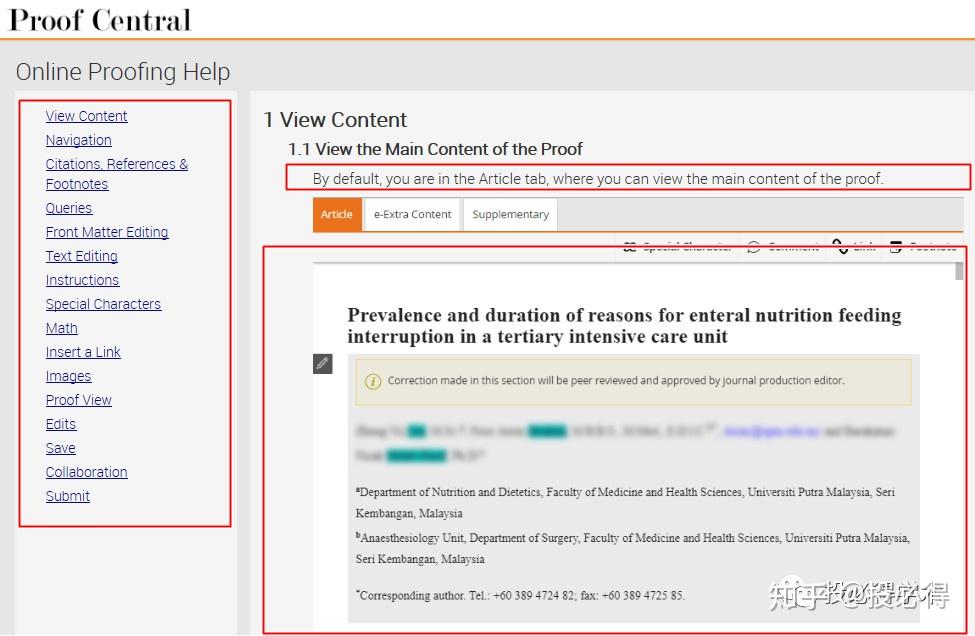975x636 pixels.
Task: Open the Images help topic
Action: [x=68, y=375]
